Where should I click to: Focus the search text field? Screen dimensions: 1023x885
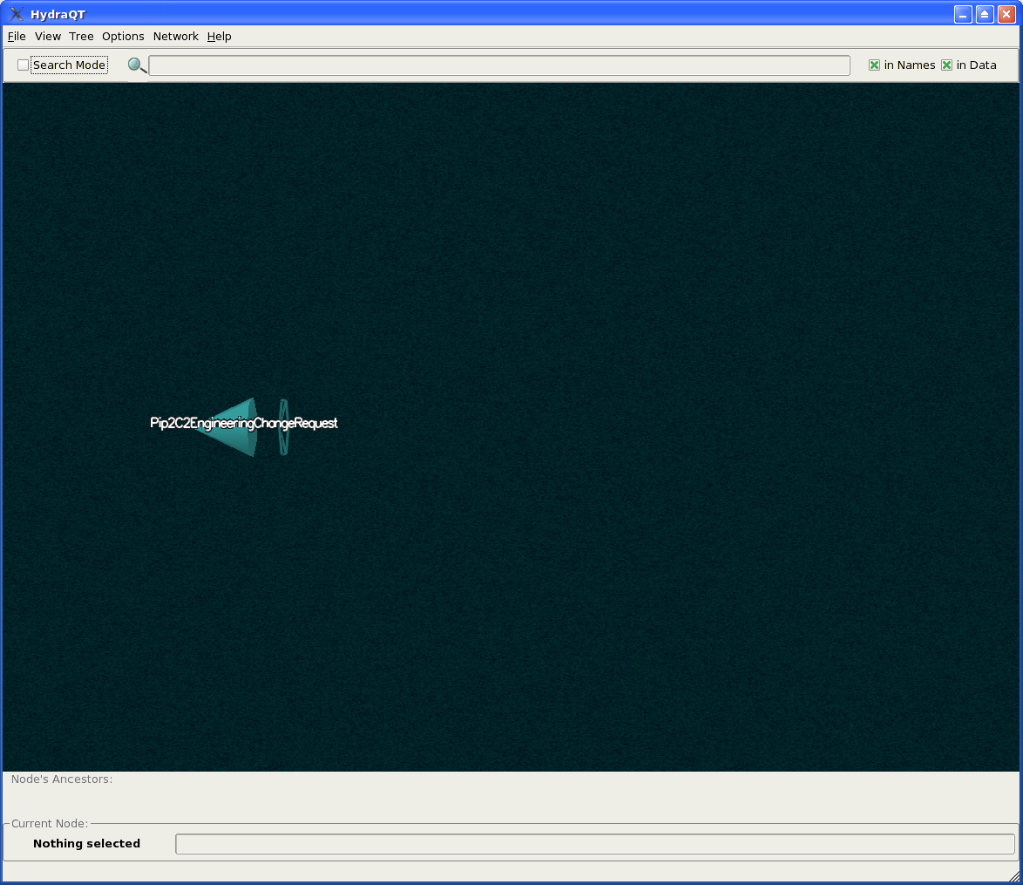(x=499, y=65)
